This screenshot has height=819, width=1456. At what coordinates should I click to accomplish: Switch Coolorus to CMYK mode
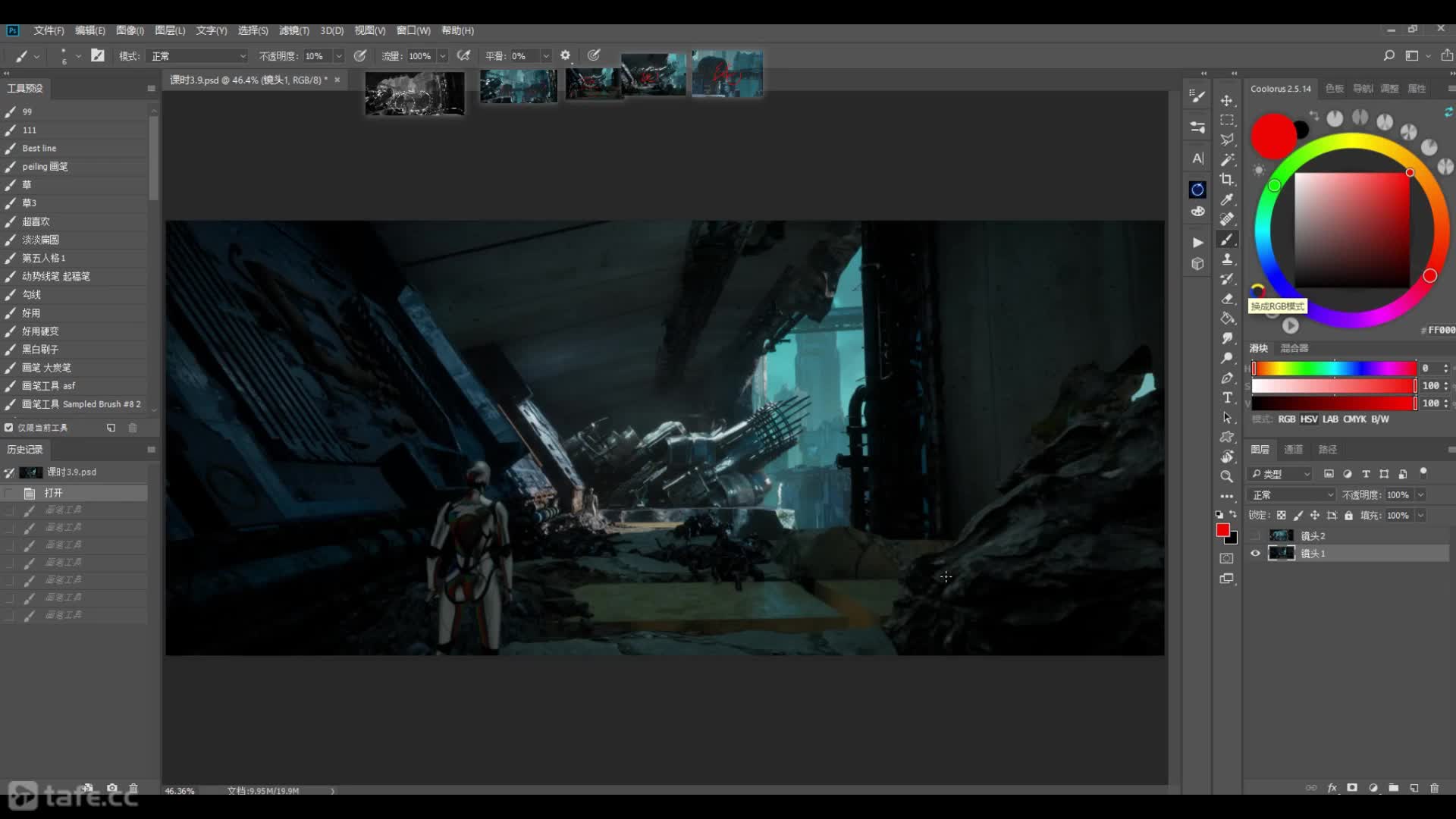1355,419
